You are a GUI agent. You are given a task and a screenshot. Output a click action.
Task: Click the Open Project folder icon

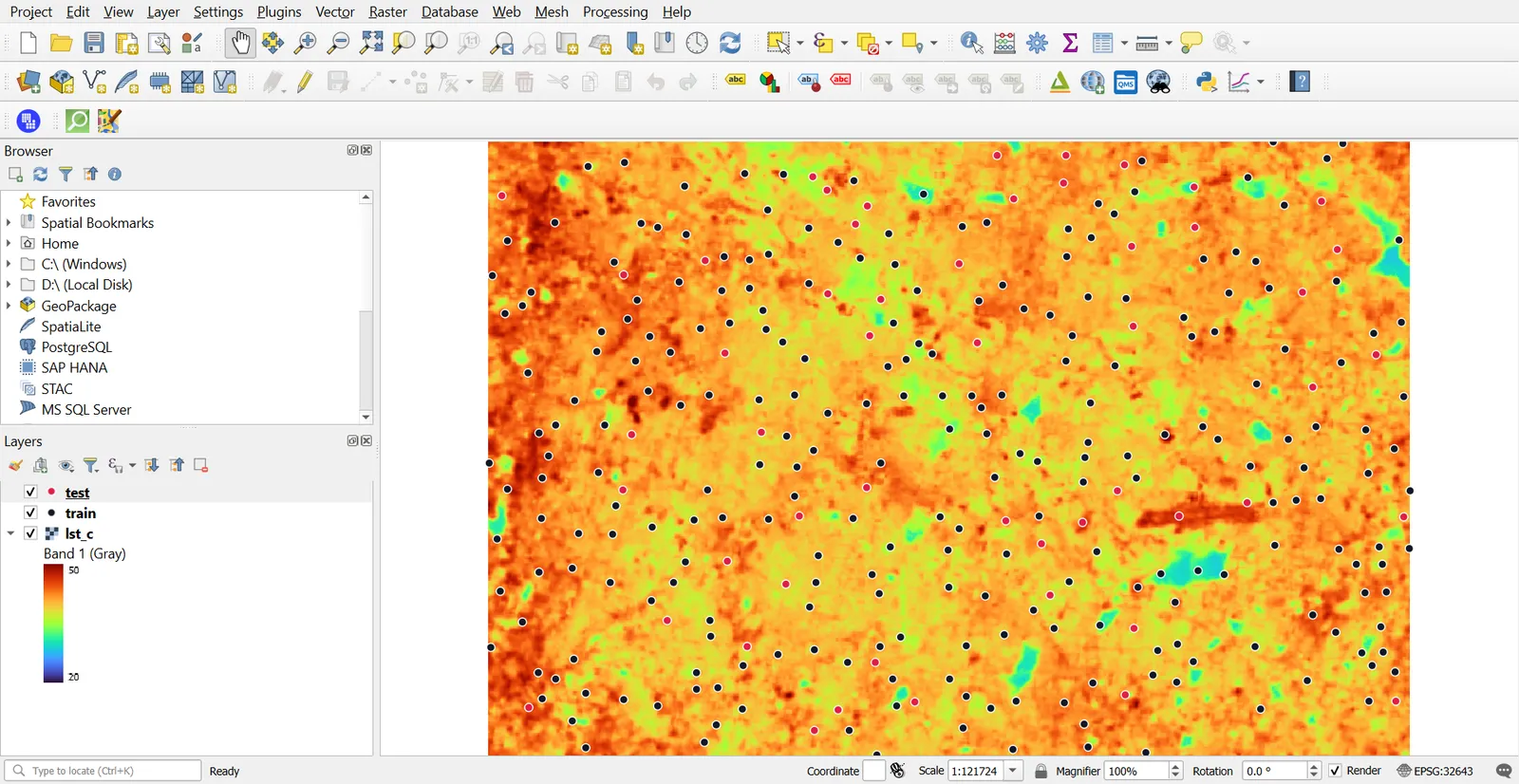pos(62,43)
